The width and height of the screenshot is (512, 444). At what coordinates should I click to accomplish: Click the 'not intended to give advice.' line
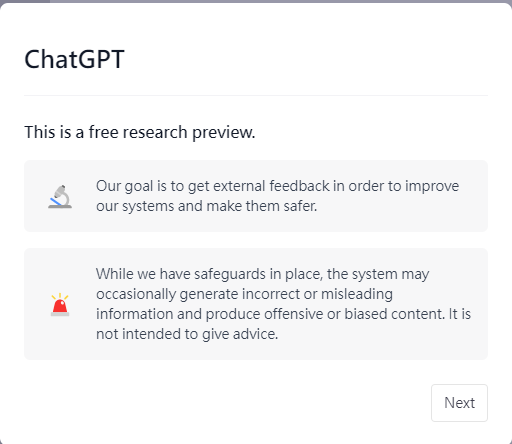tap(187, 334)
